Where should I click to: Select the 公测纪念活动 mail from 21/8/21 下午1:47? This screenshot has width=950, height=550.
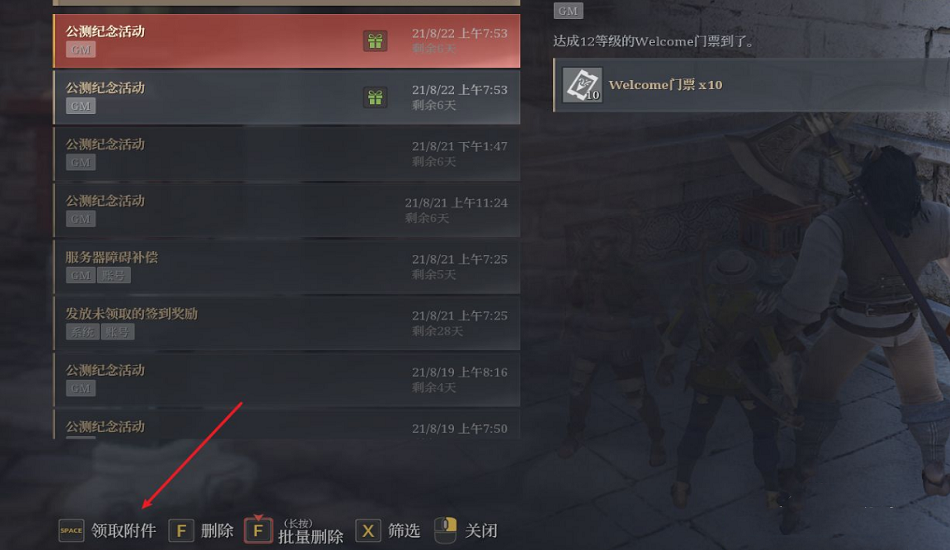tap(287, 154)
